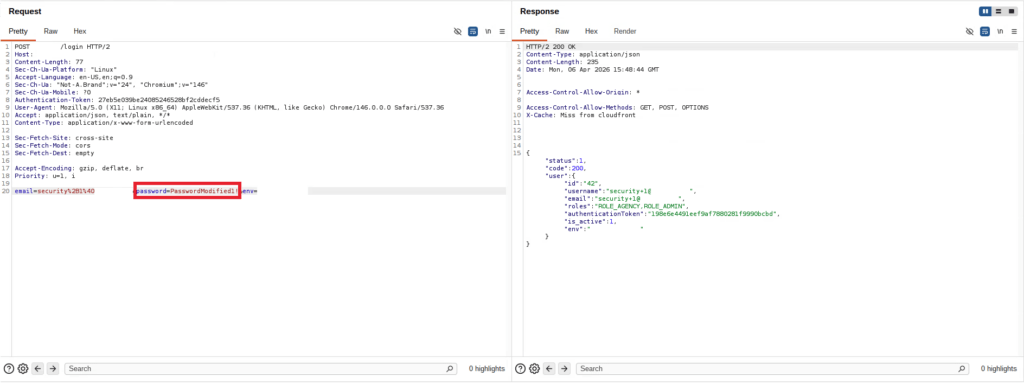The height and width of the screenshot is (383, 1024).
Task: Click the Request search field
Action: [x=261, y=369]
